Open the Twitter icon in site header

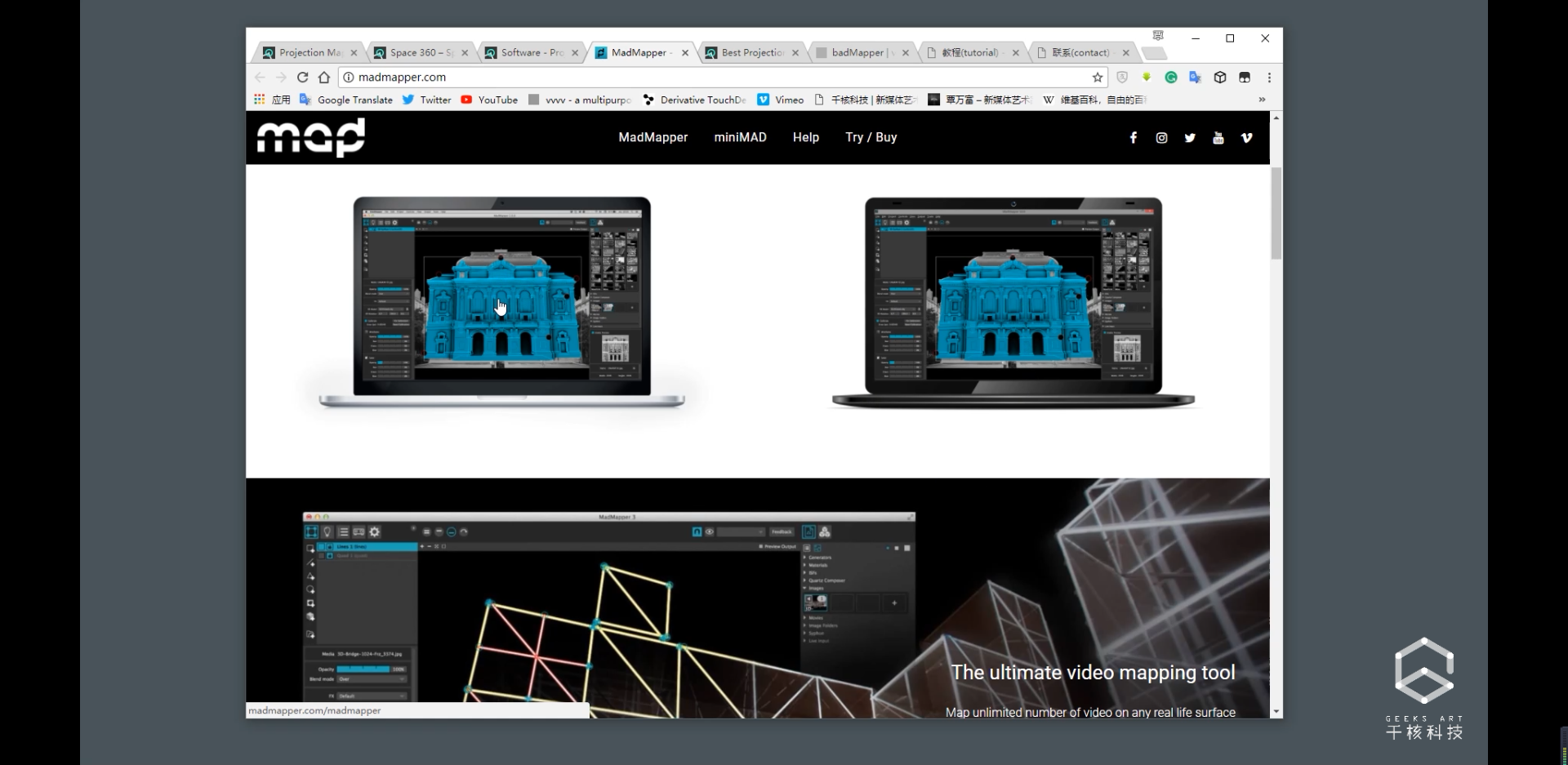click(1190, 138)
